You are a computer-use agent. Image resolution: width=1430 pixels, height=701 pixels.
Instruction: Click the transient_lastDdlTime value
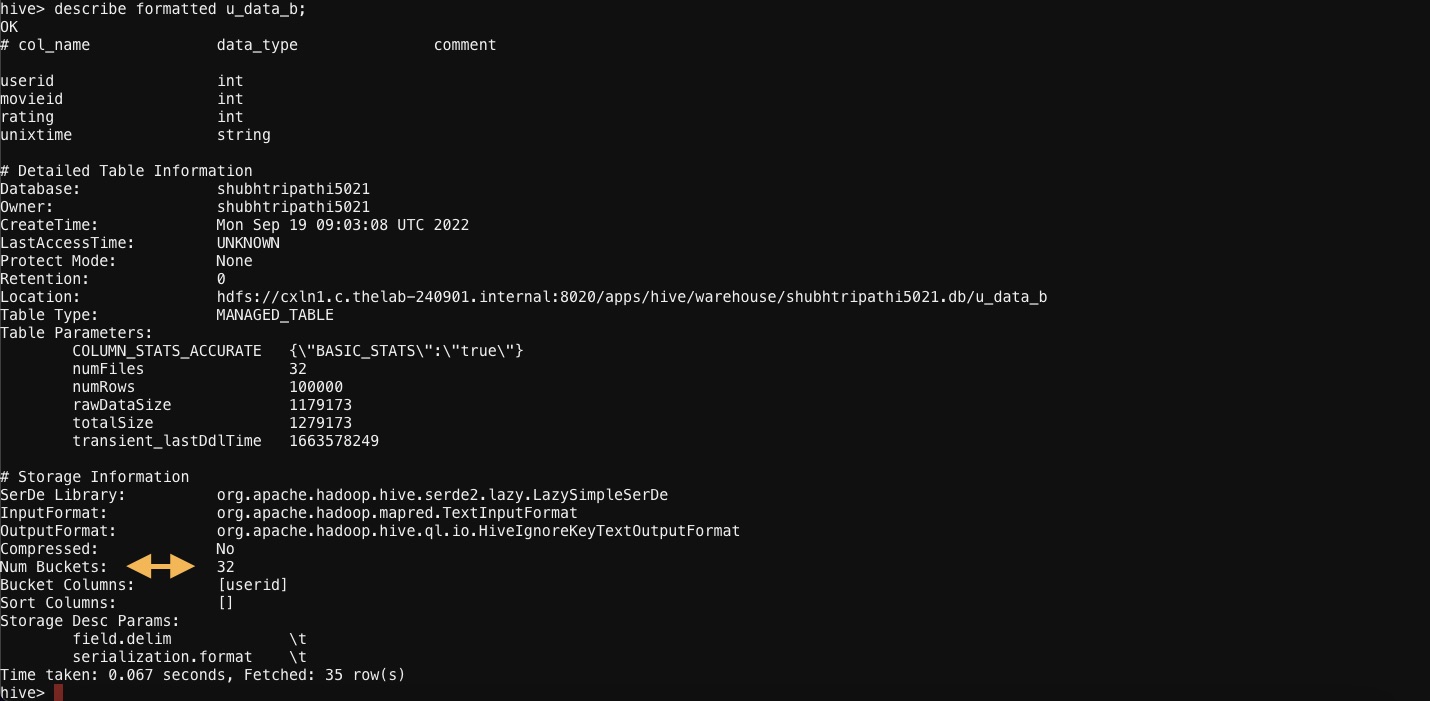pos(334,441)
